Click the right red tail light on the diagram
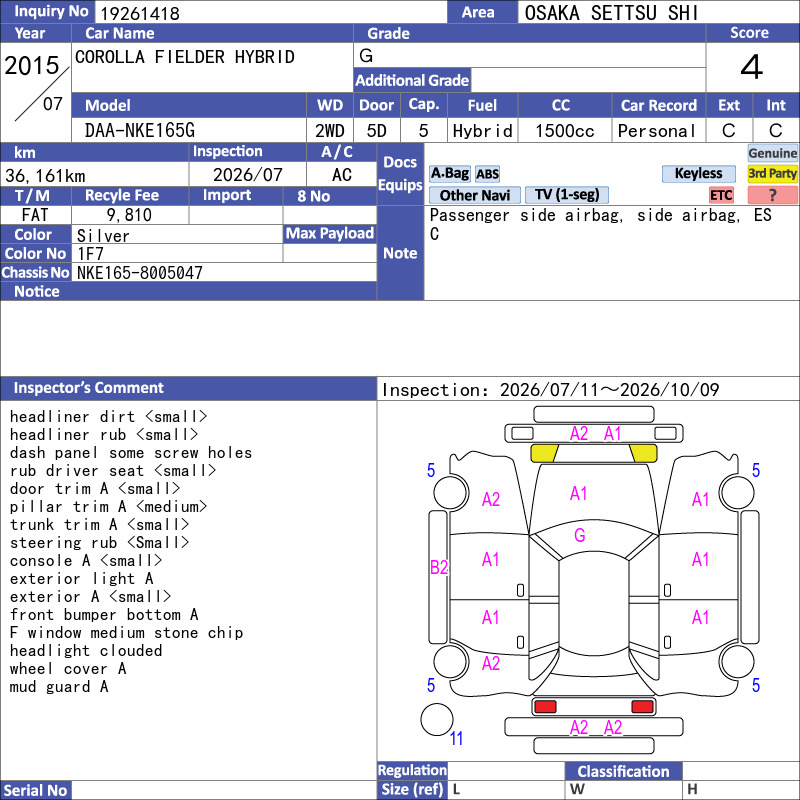 click(x=642, y=707)
